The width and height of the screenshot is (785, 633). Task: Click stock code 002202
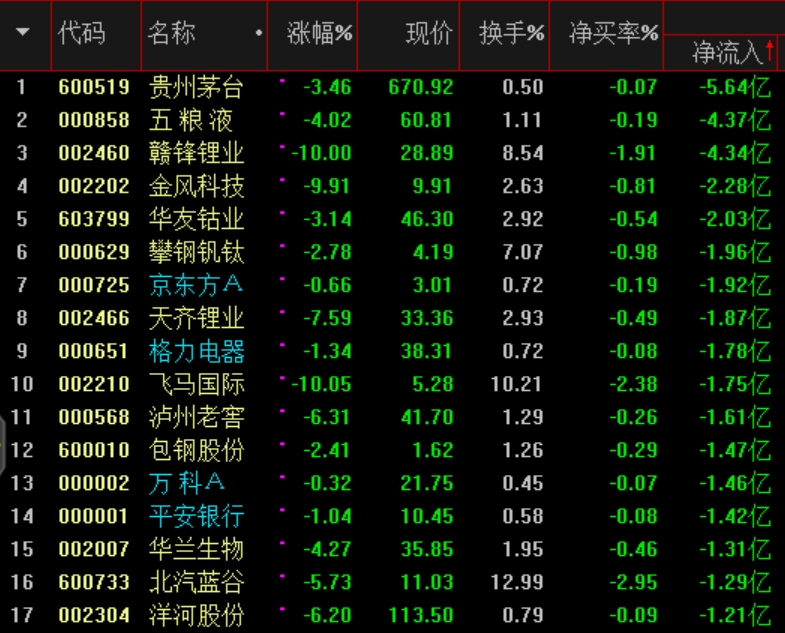[94, 187]
